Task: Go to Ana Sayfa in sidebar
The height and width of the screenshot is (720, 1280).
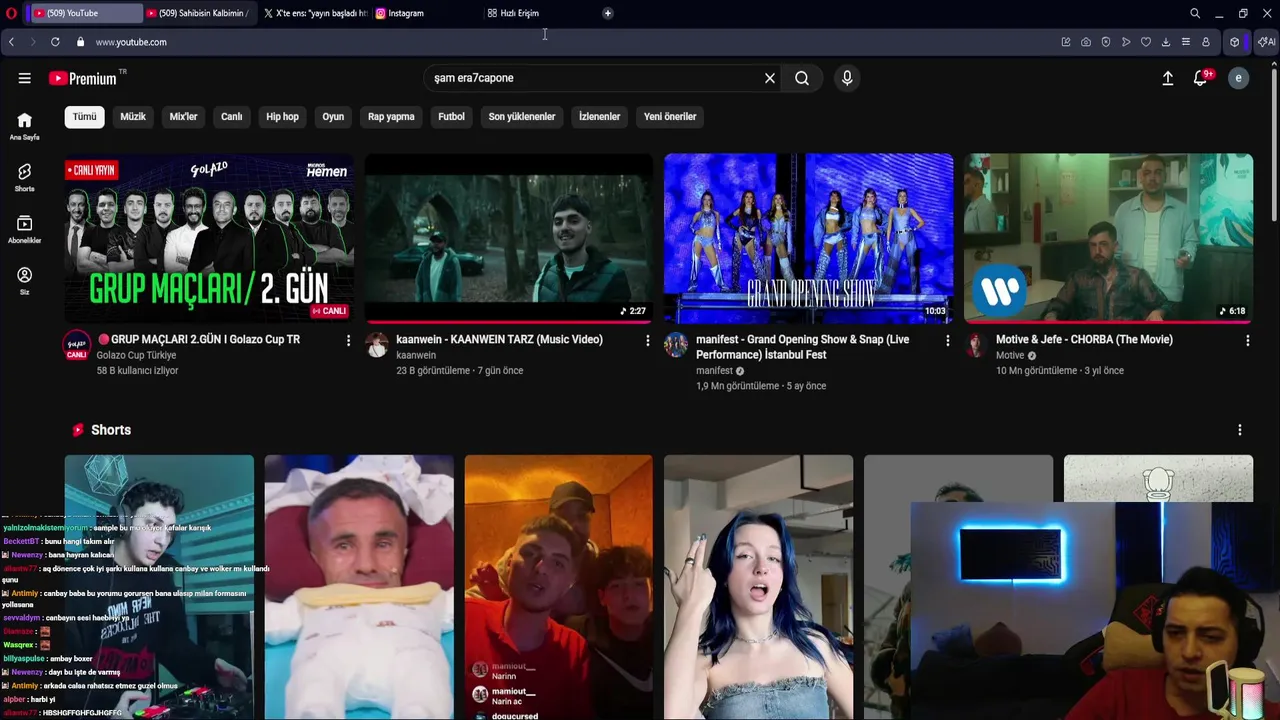Action: (x=25, y=126)
